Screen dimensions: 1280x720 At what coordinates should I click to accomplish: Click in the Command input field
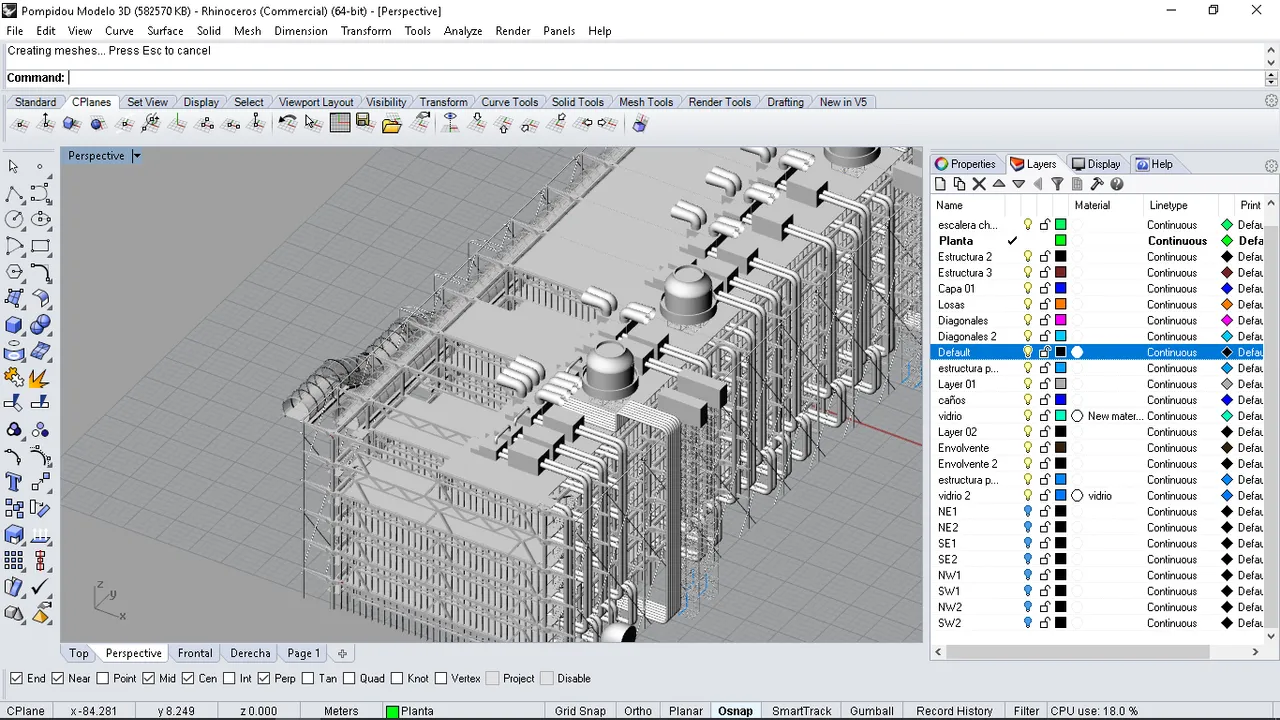665,78
